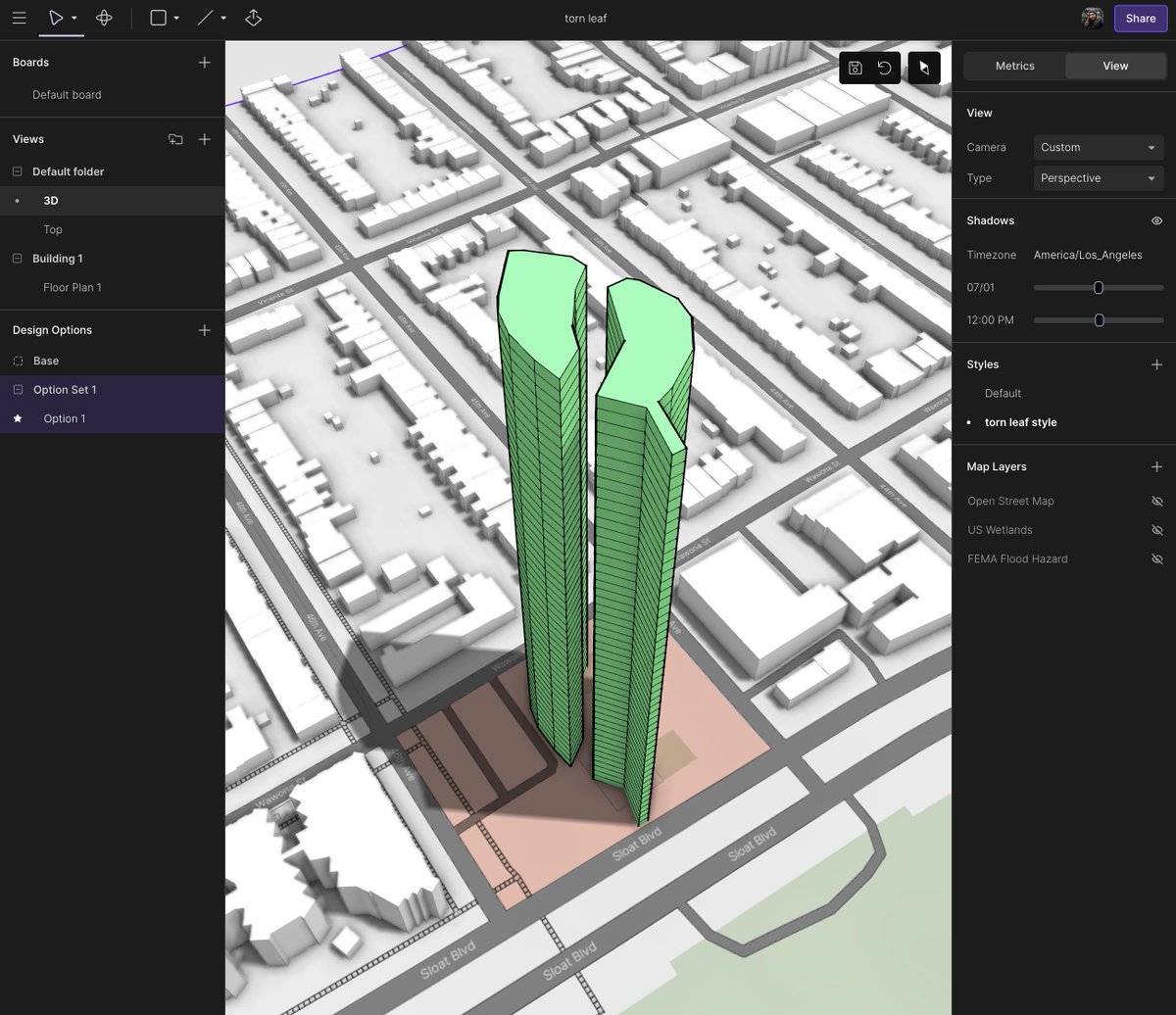1176x1015 pixels.
Task: Select the arrow selection tool
Action: pyautogui.click(x=55, y=18)
